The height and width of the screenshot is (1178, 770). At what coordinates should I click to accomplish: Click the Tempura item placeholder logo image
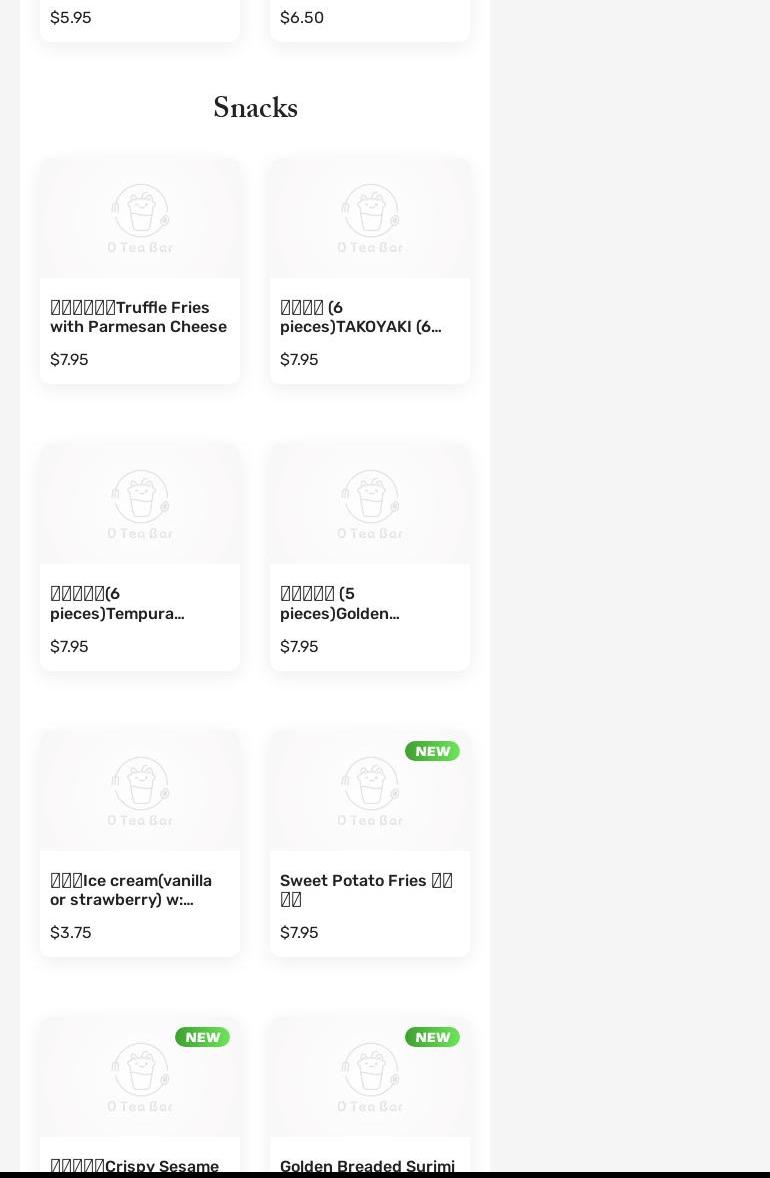[x=140, y=504]
